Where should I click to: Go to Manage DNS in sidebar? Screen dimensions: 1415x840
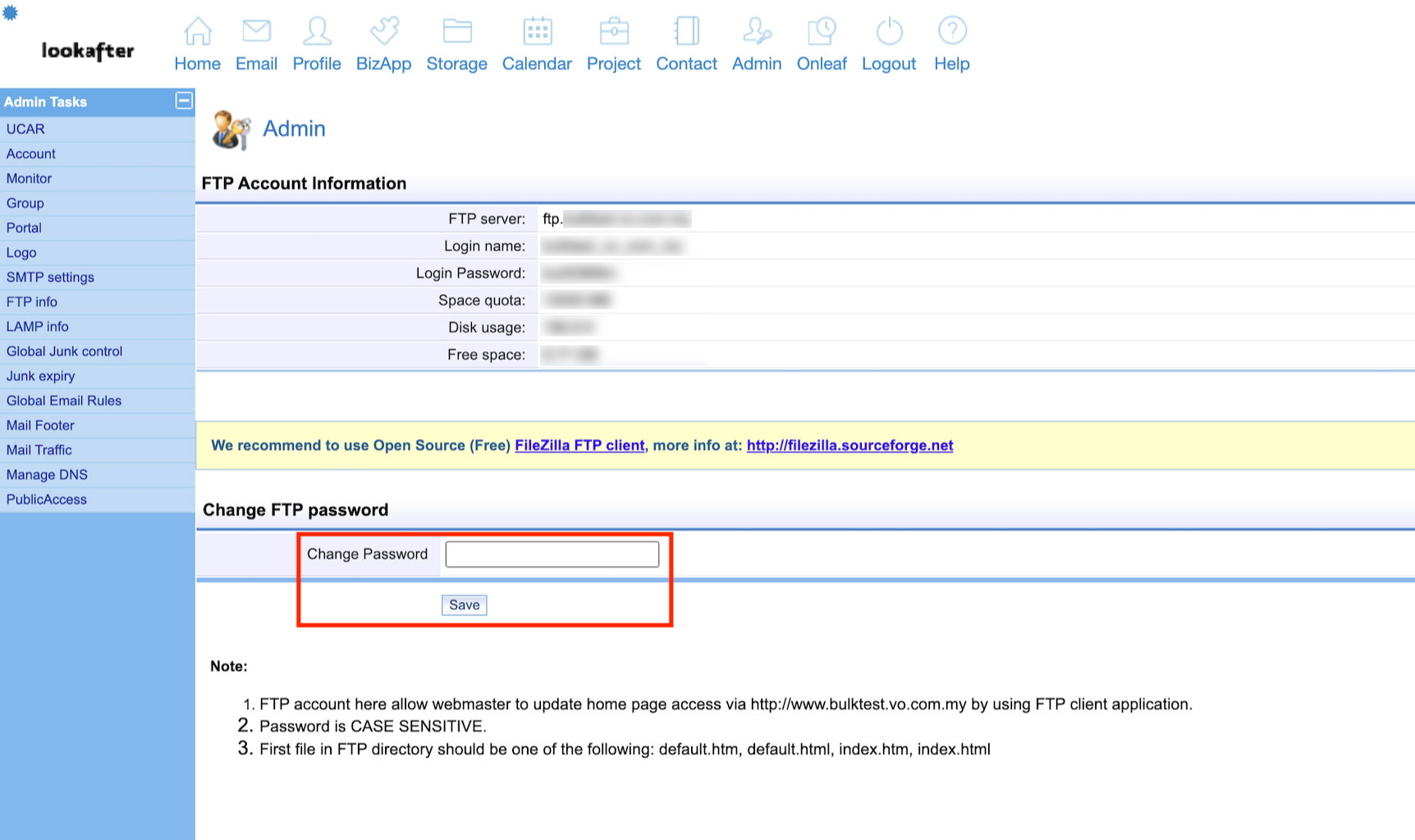(x=47, y=475)
